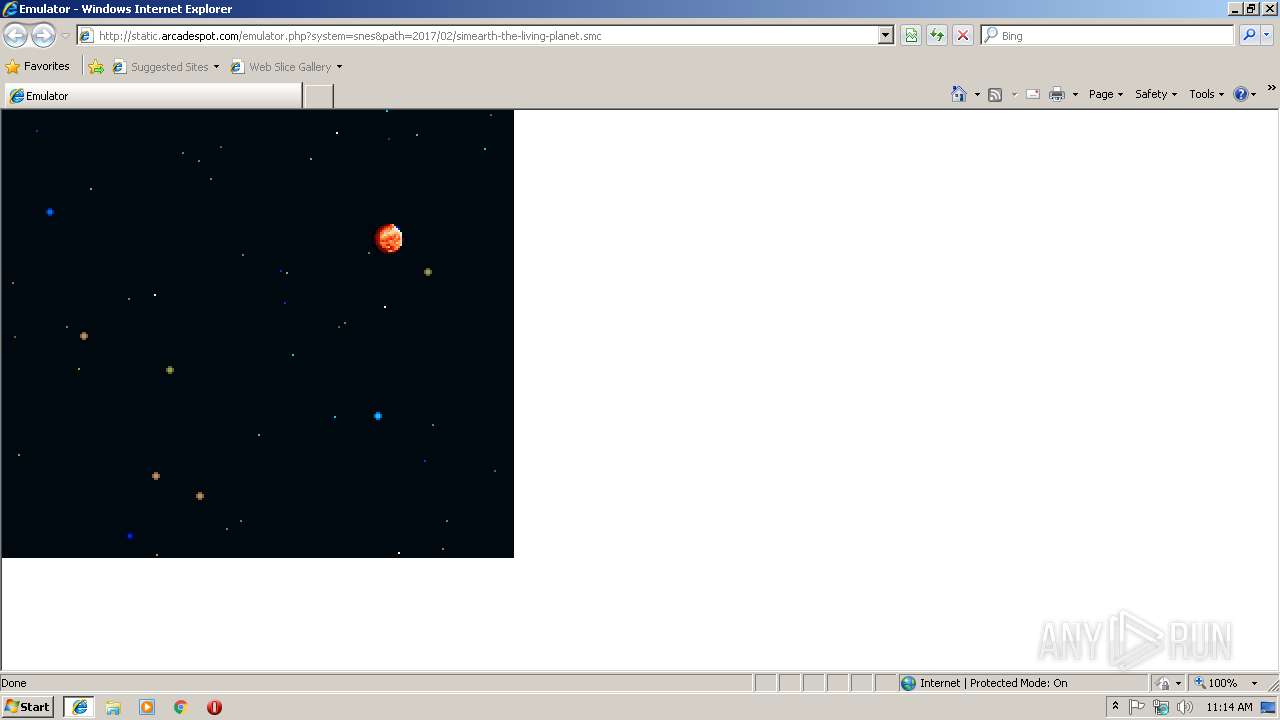
Task: Expand the Home button dropdown arrow
Action: point(977,94)
